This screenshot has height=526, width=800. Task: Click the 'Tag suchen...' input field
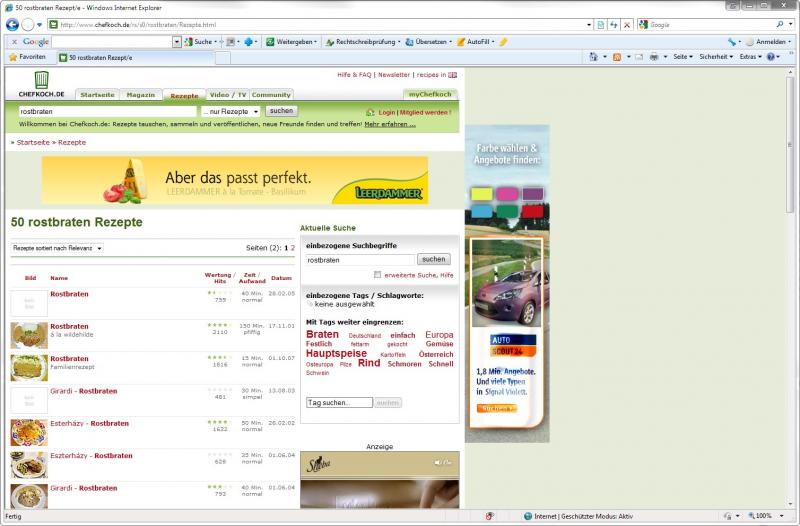339,402
